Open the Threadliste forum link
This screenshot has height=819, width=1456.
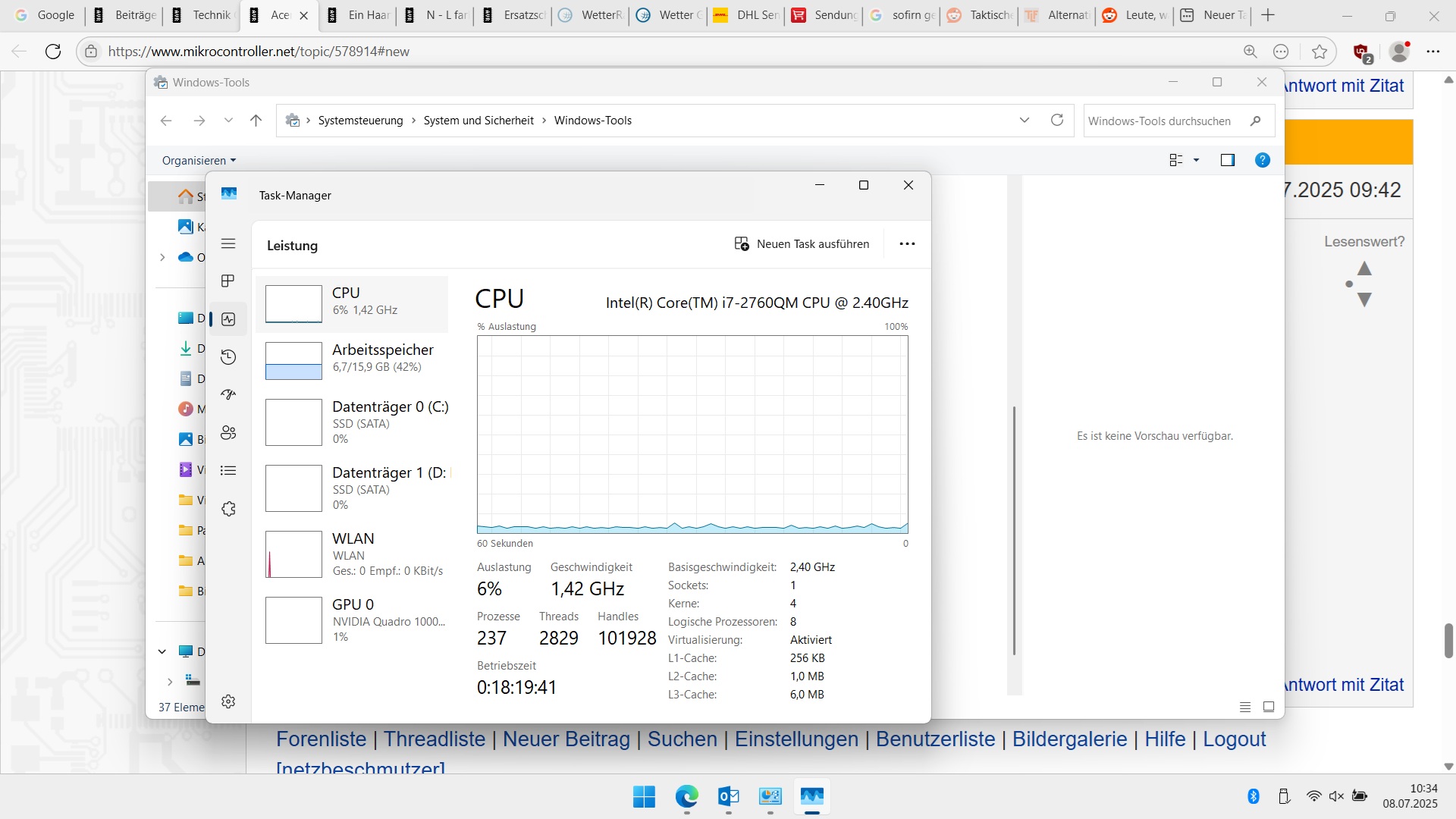coord(434,739)
